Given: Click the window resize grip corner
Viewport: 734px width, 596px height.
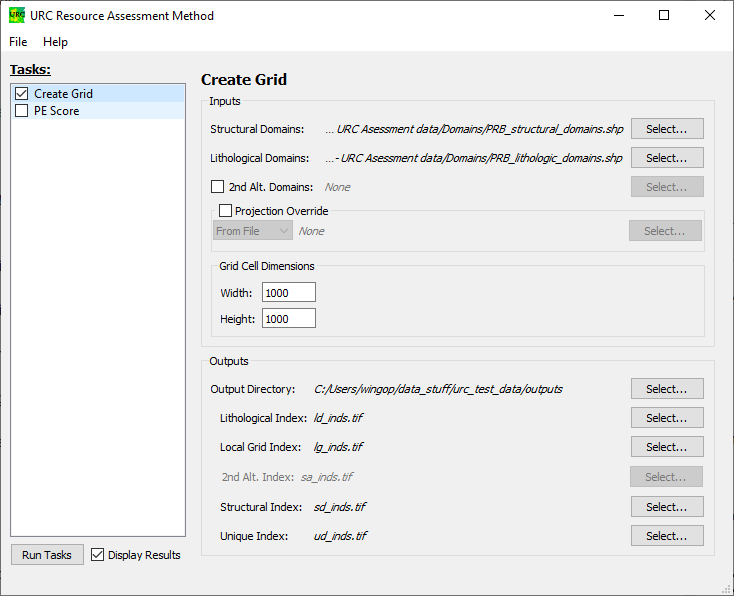Looking at the screenshot, I should pyautogui.click(x=727, y=589).
